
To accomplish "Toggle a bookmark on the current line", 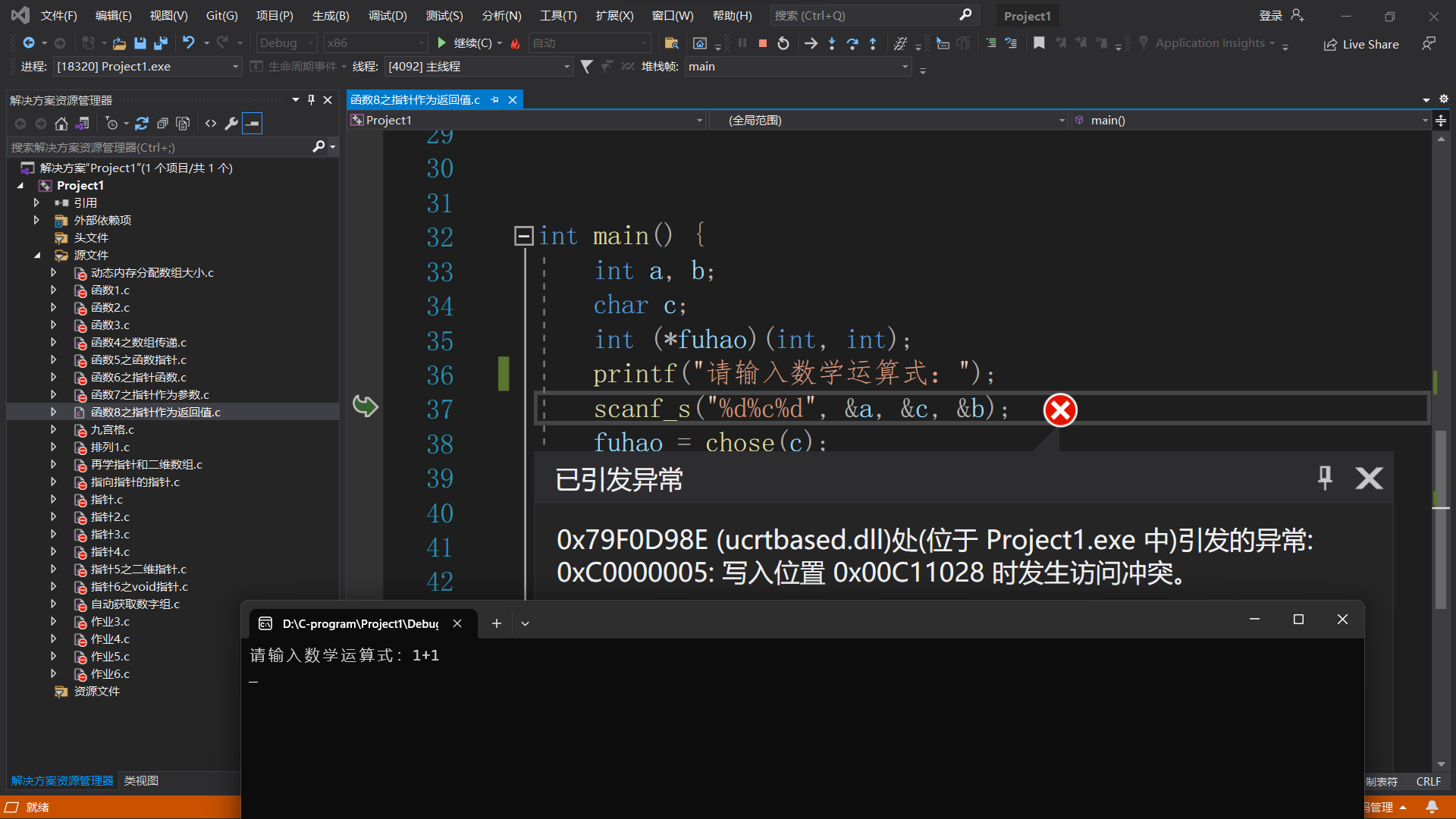I will [x=1039, y=43].
